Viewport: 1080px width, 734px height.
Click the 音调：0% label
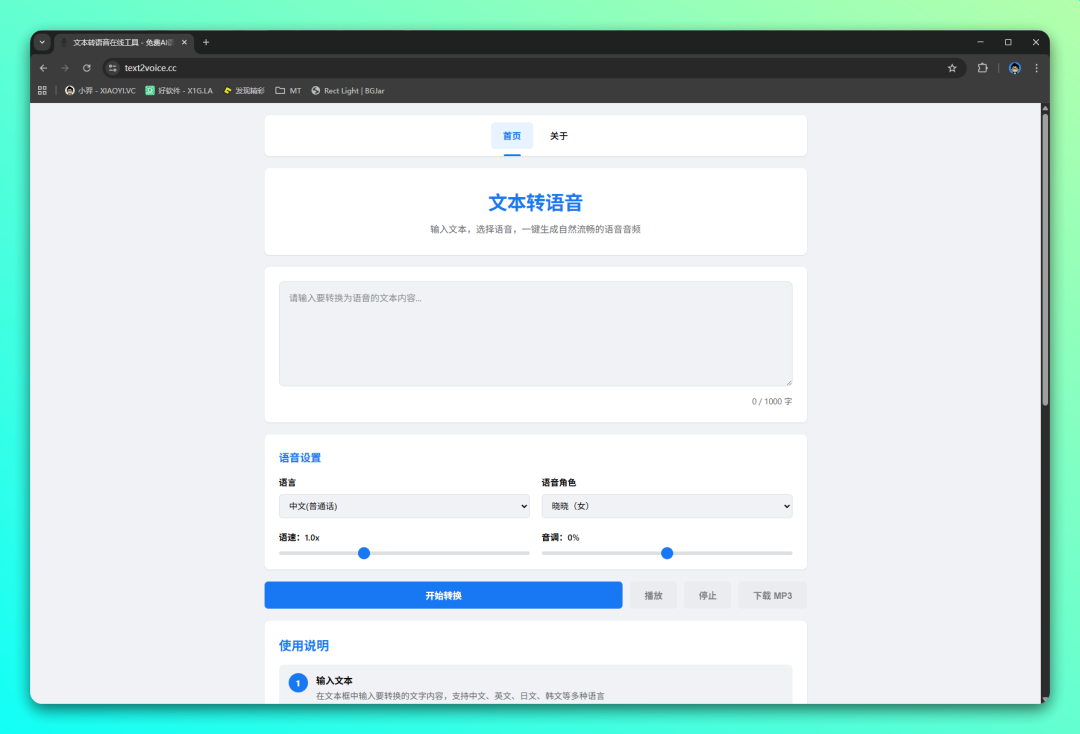pyautogui.click(x=560, y=538)
